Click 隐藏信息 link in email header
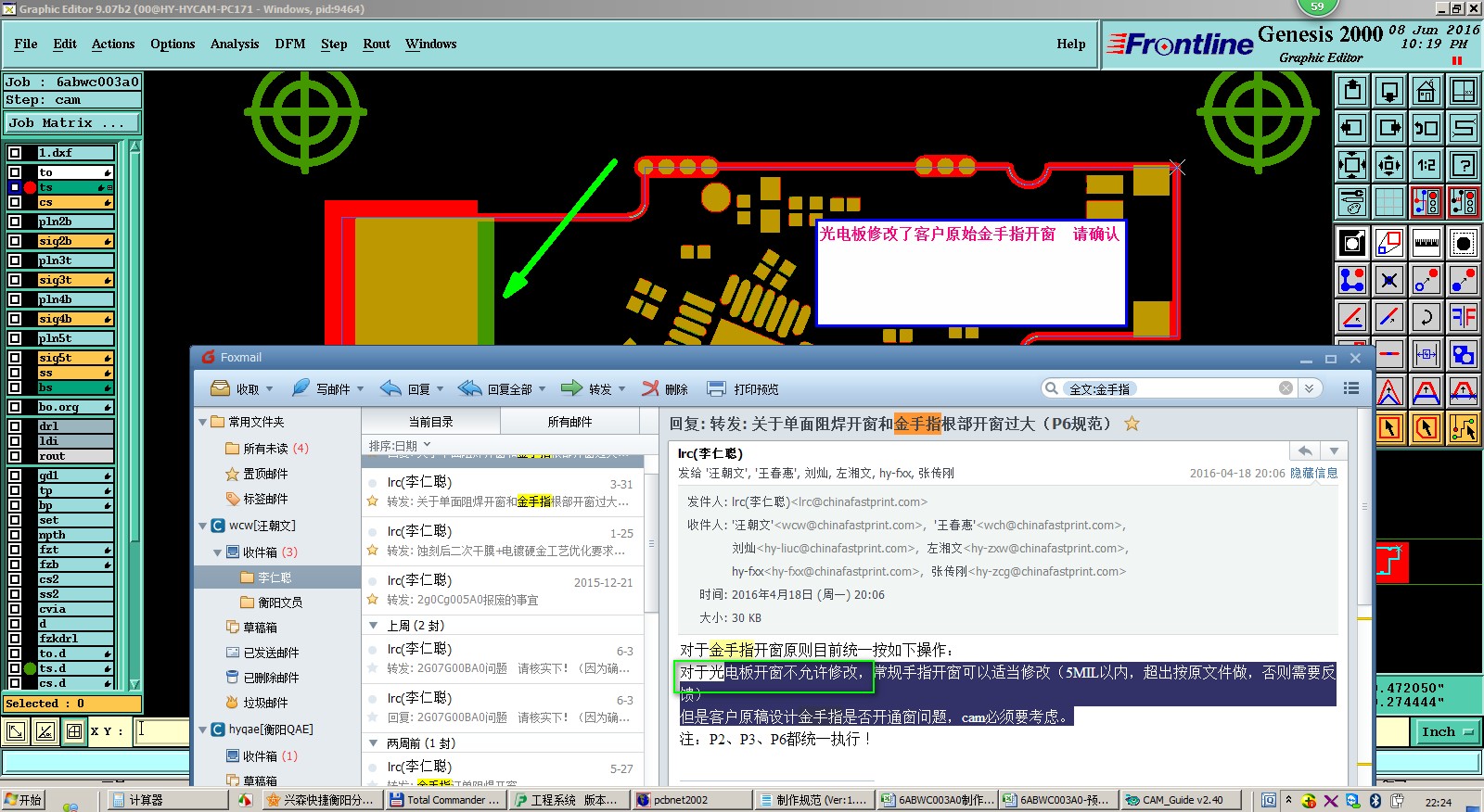Image resolution: width=1484 pixels, height=812 pixels. coord(1313,473)
